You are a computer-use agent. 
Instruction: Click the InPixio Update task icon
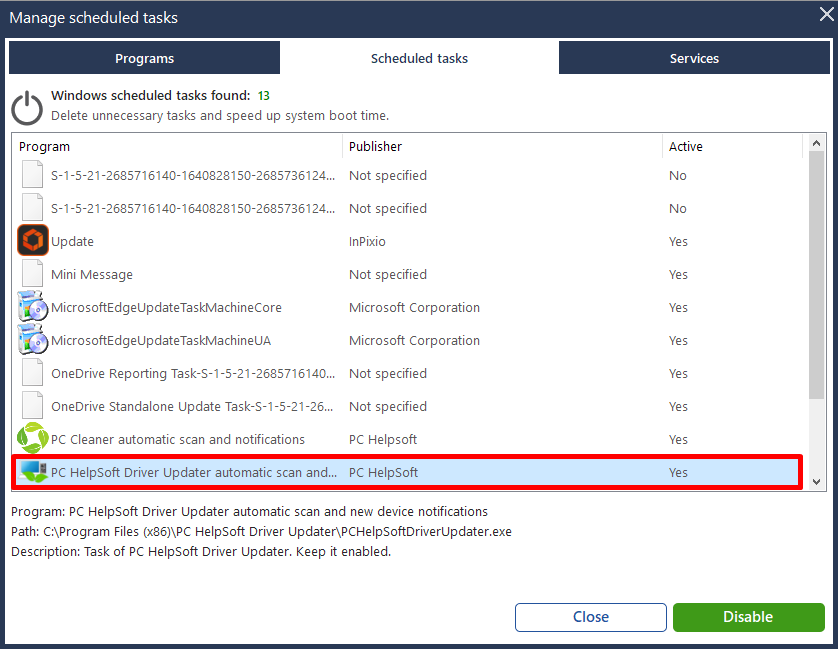click(33, 240)
